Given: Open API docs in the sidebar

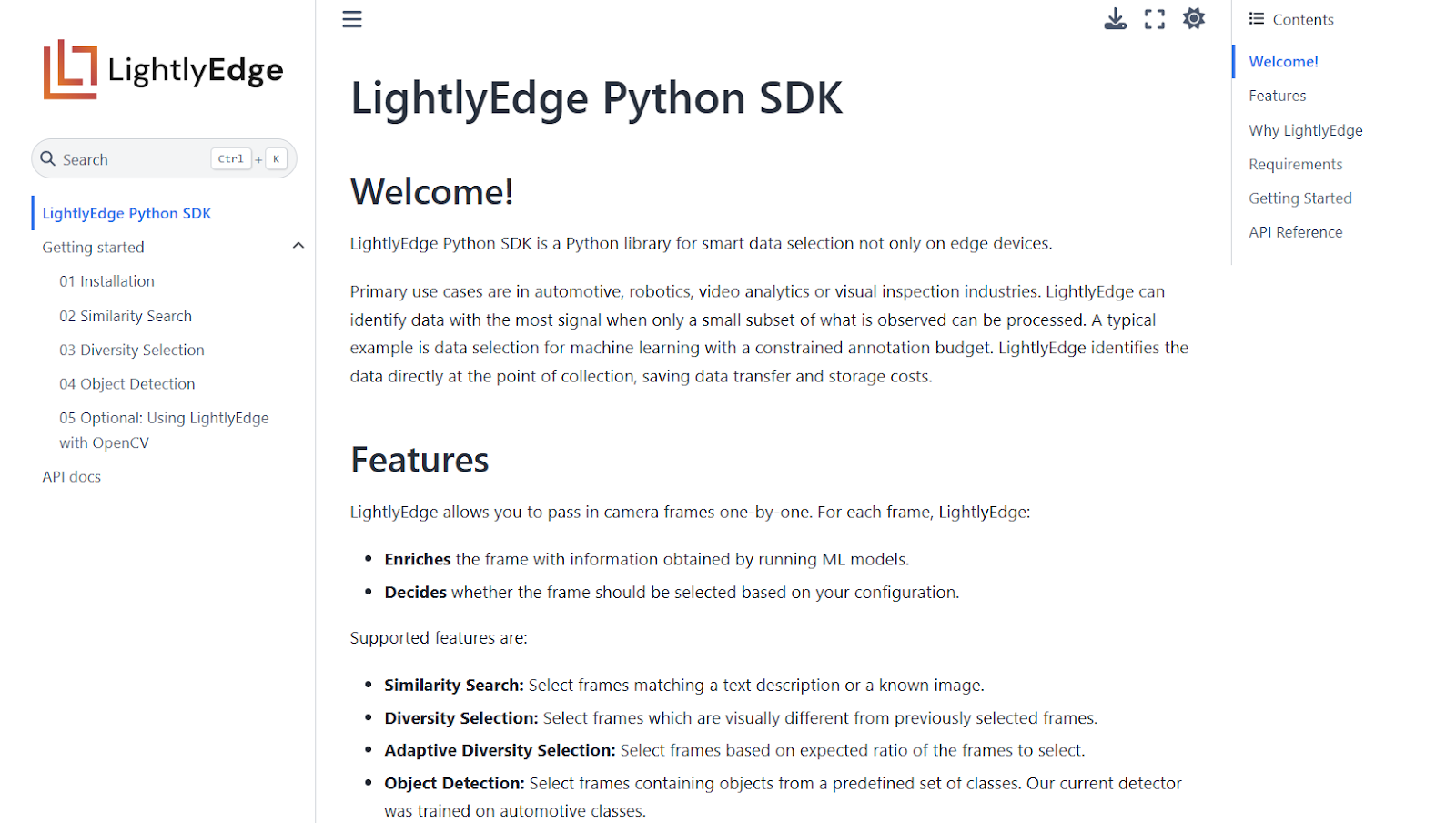Looking at the screenshot, I should [72, 476].
